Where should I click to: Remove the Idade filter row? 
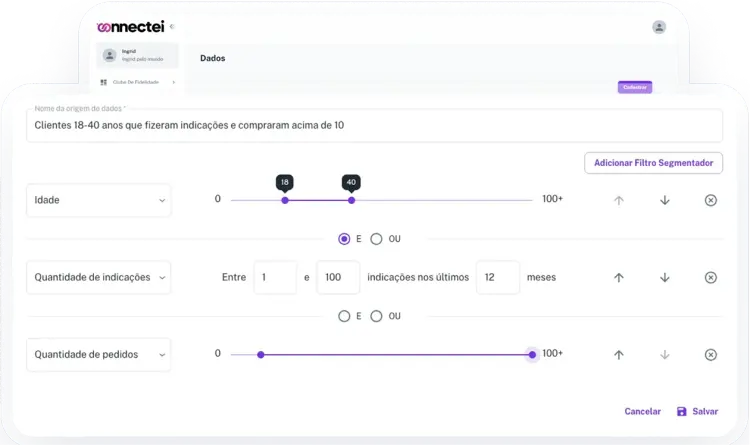click(711, 200)
